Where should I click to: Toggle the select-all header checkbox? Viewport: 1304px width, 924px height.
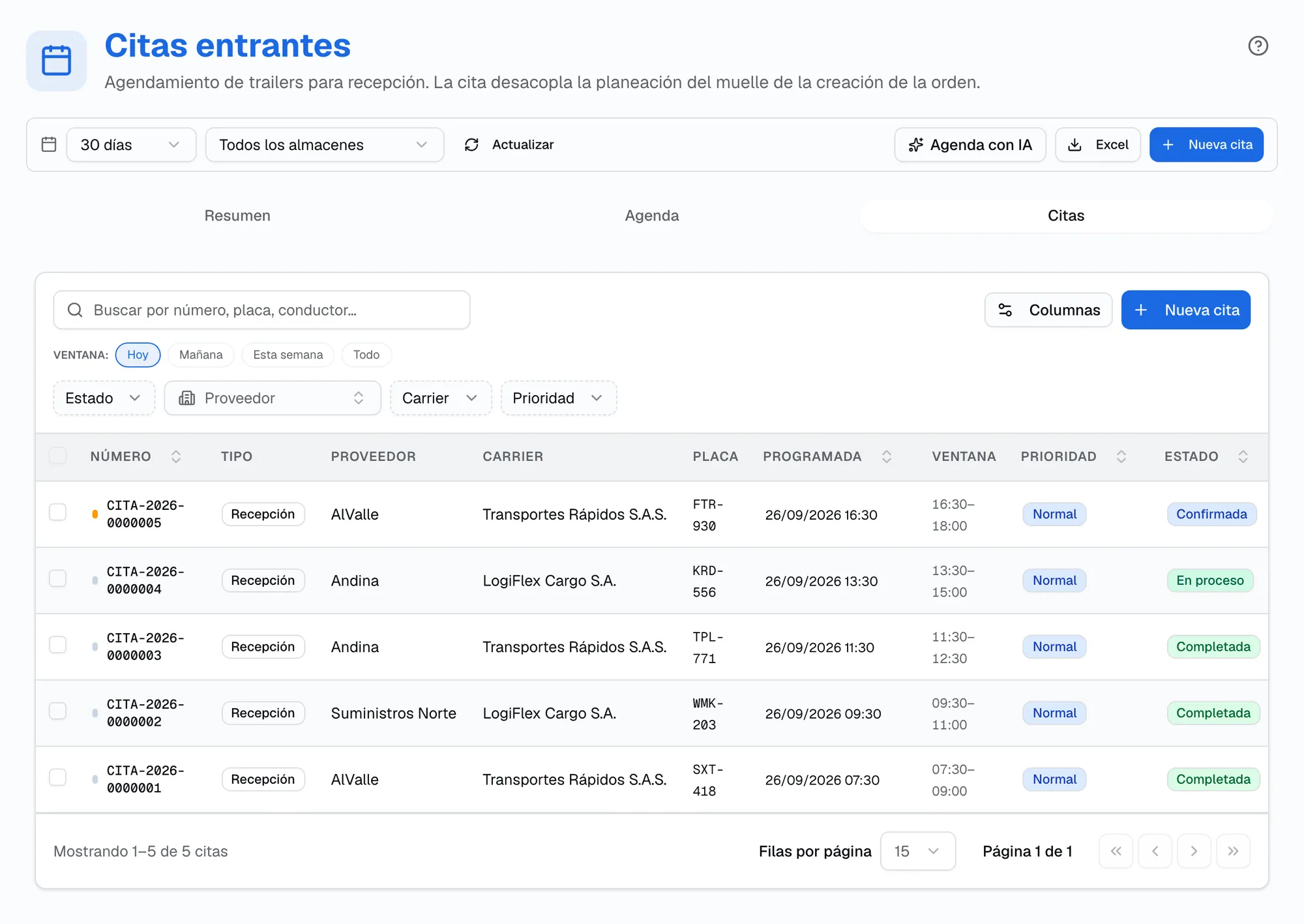point(58,455)
